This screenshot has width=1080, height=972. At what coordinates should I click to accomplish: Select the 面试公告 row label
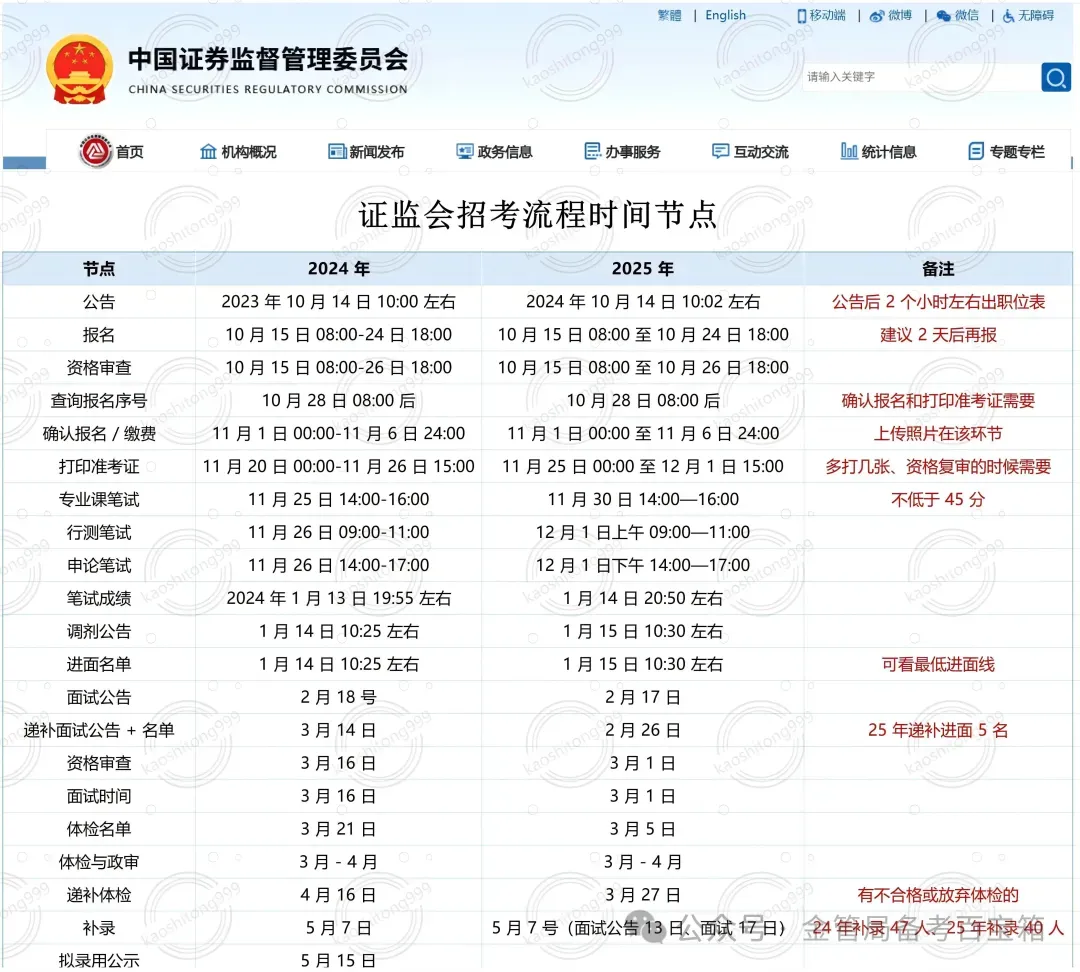[99, 698]
